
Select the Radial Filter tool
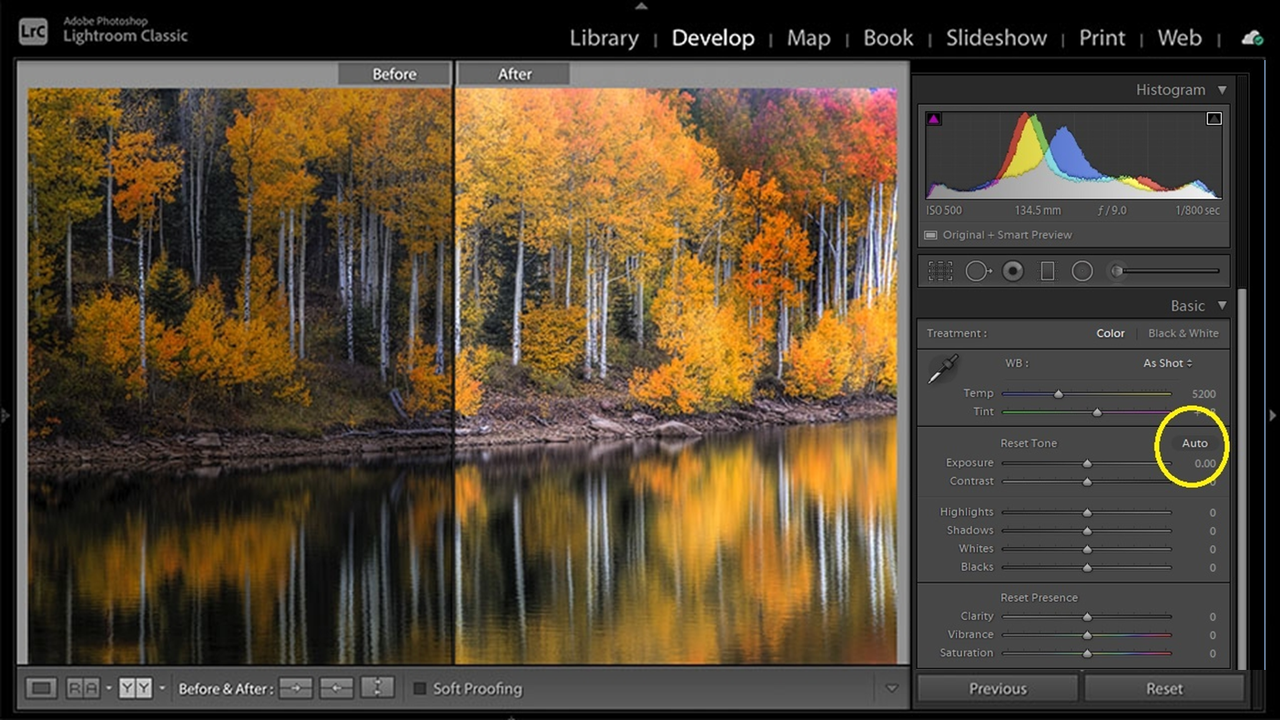tap(1082, 271)
